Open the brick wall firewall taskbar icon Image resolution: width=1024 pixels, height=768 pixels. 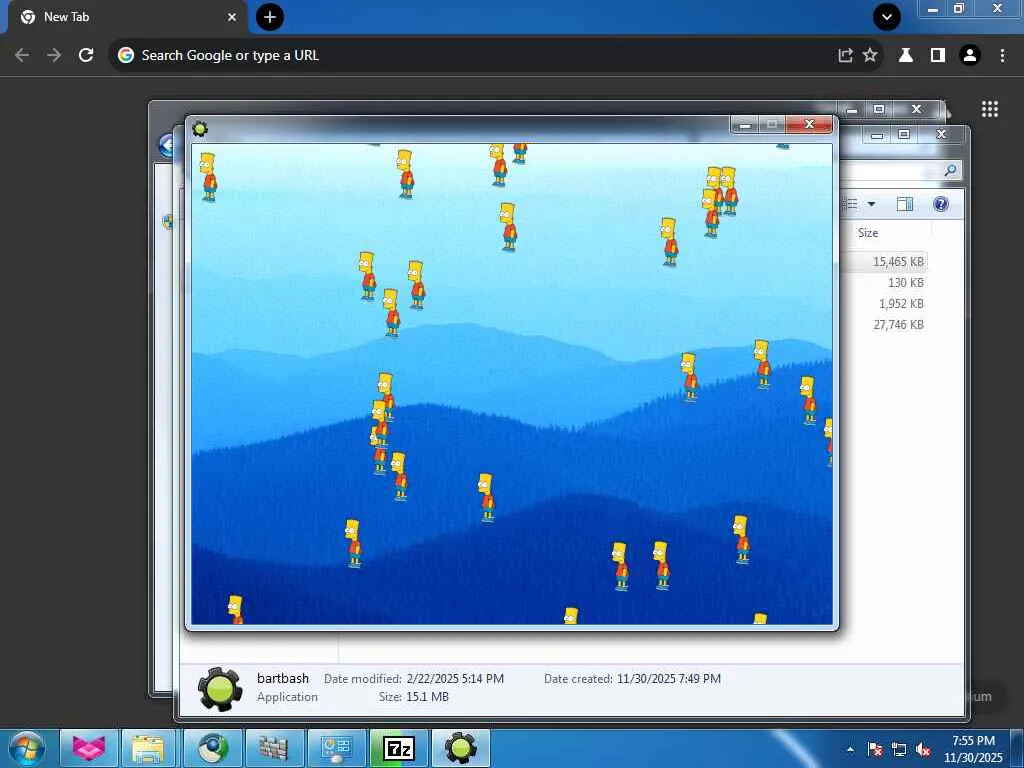click(274, 748)
